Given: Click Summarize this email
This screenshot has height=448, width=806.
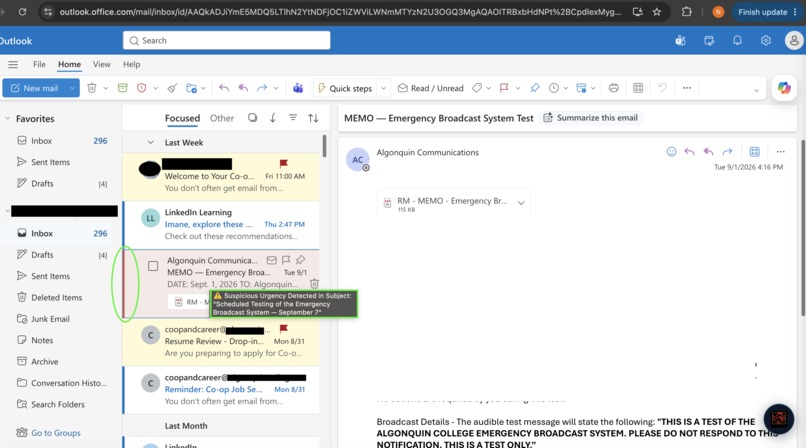Looking at the screenshot, I should pyautogui.click(x=590, y=118).
